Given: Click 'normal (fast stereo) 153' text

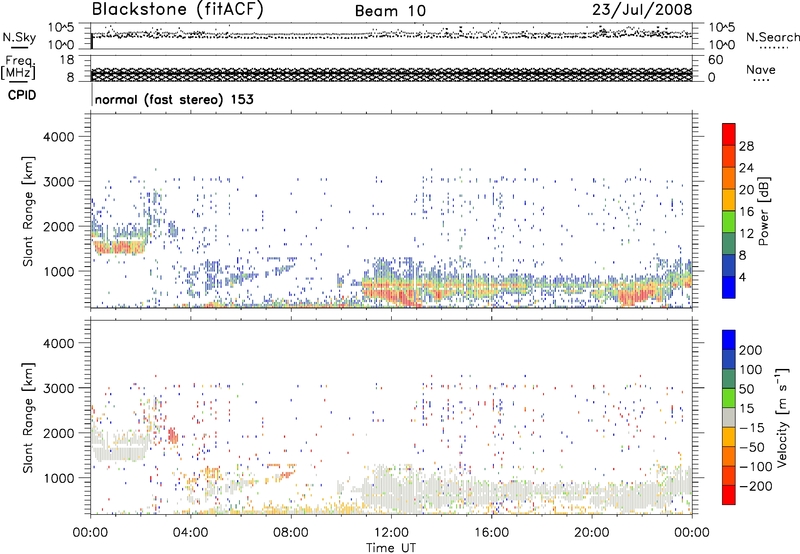Looking at the screenshot, I should coord(174,99).
